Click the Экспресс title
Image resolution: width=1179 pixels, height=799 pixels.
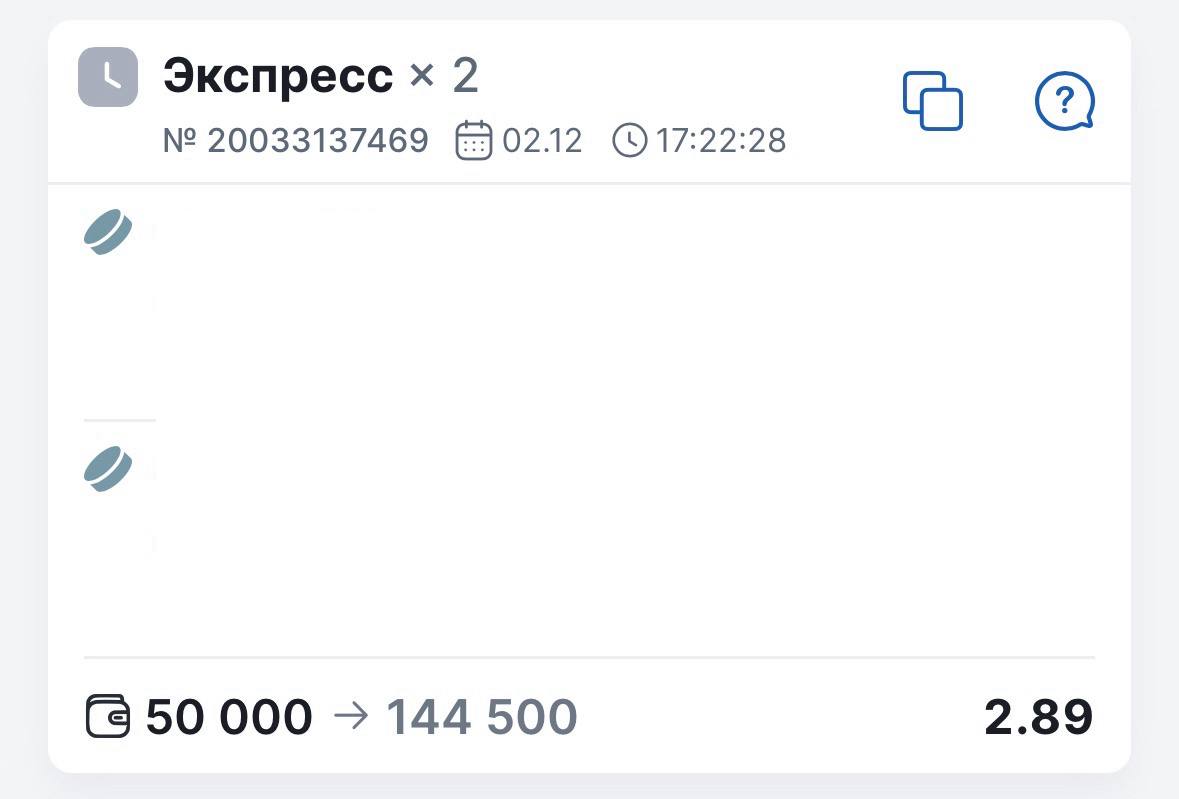pos(278,76)
